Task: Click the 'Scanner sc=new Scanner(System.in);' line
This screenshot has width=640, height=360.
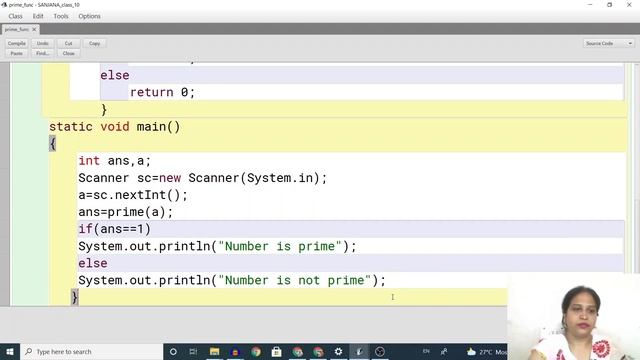Action: [202, 178]
